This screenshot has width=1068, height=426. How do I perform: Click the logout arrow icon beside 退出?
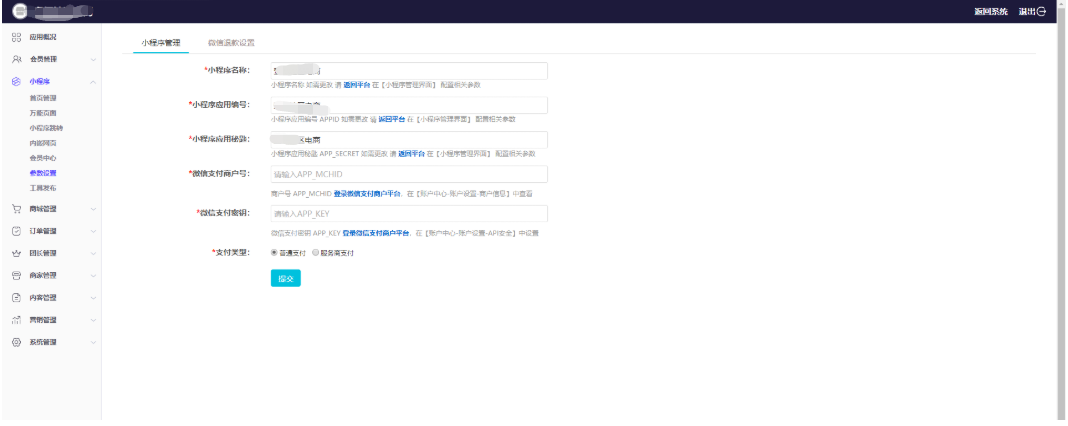coord(1041,12)
